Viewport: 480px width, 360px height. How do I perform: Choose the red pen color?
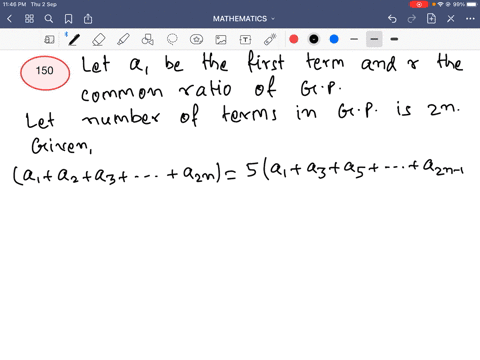pyautogui.click(x=294, y=39)
